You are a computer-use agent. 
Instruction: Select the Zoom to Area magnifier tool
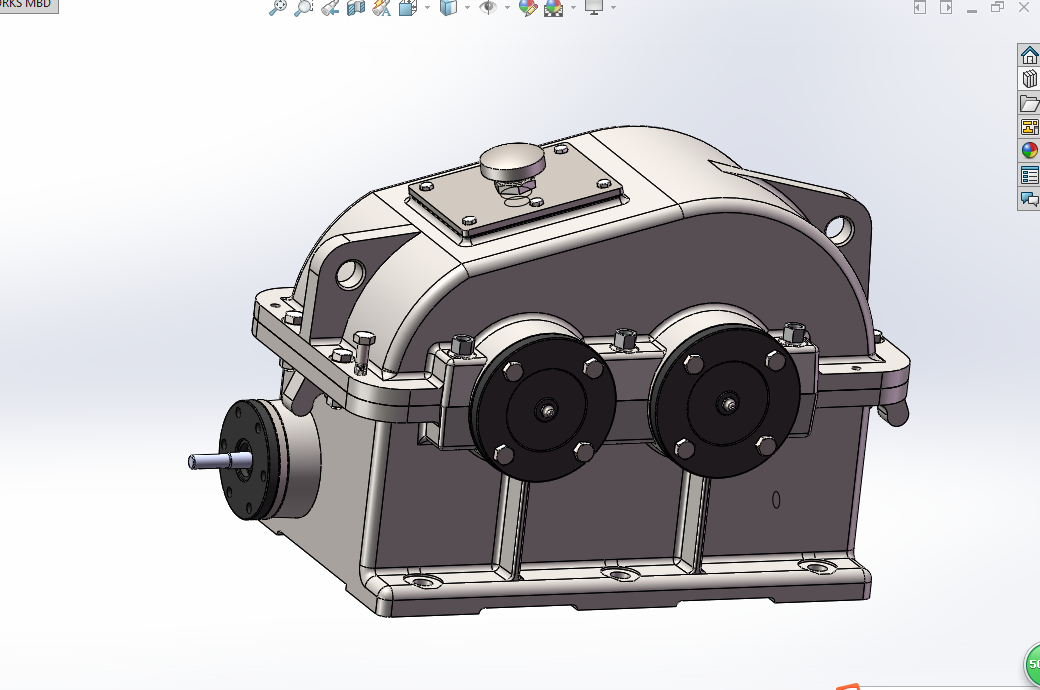point(303,7)
